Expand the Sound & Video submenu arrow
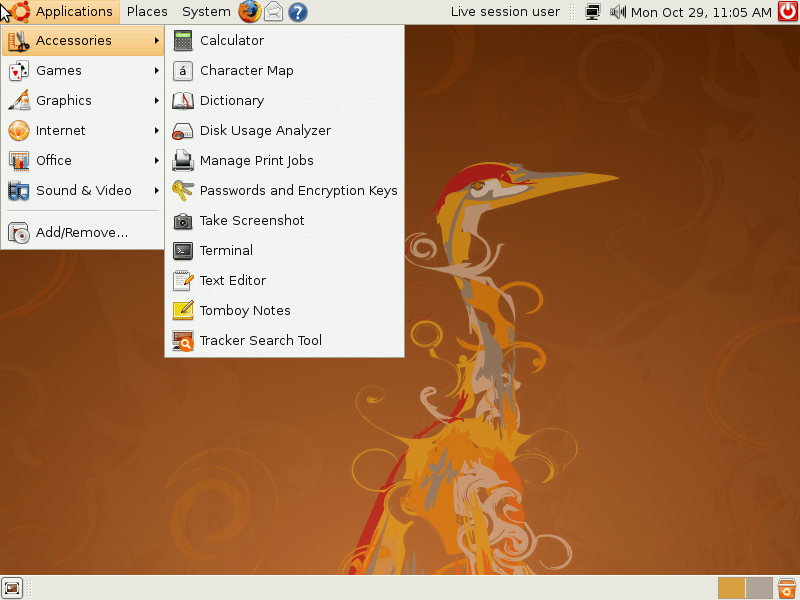The image size is (800, 600). click(x=157, y=191)
